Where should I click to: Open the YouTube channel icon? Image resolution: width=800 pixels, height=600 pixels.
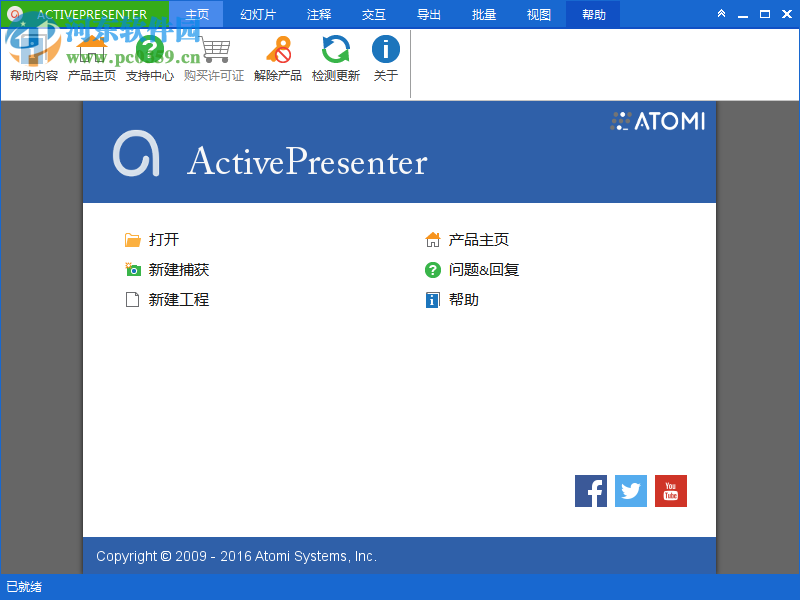pyautogui.click(x=670, y=491)
